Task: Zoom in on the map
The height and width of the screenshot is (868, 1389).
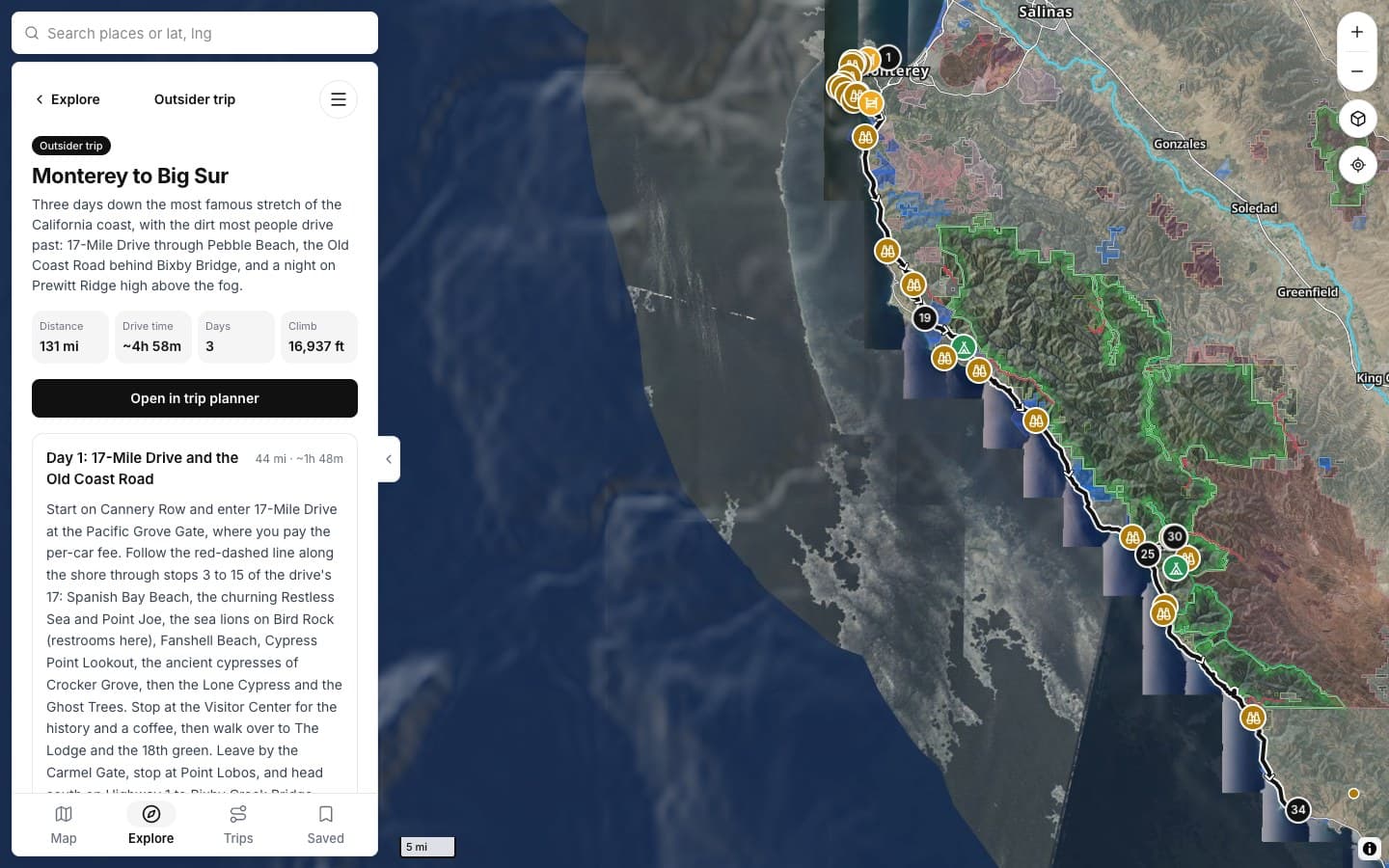Action: (1357, 32)
